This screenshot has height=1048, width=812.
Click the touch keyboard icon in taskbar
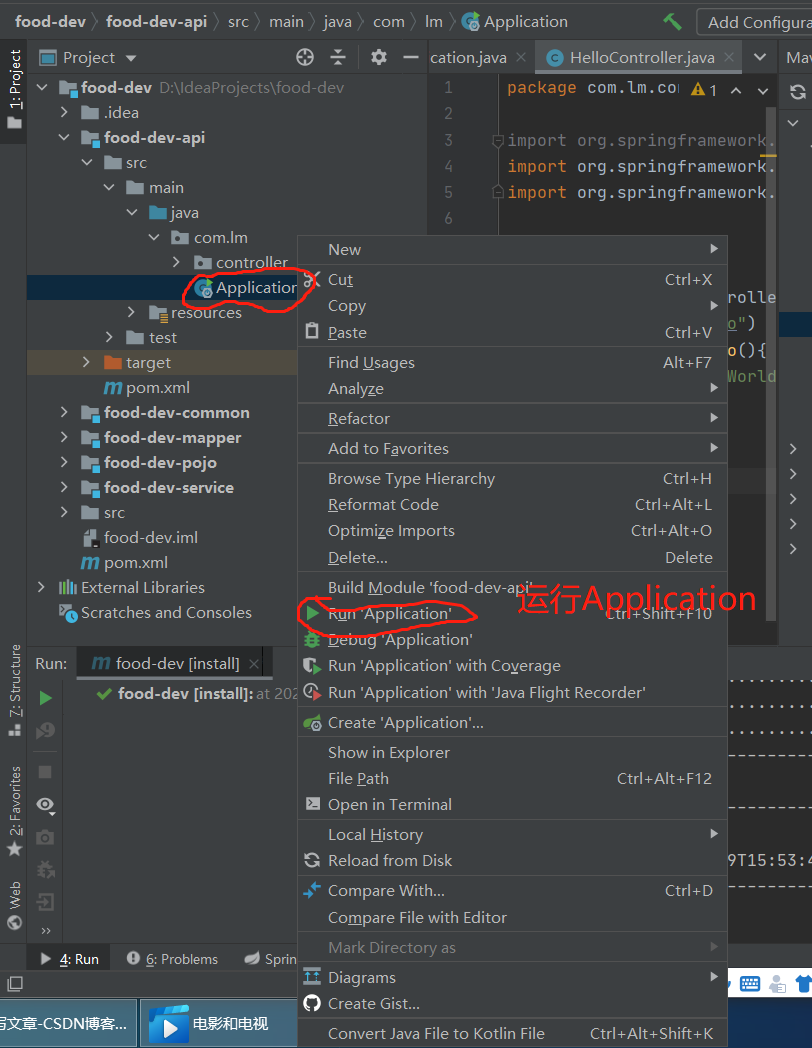click(x=750, y=983)
